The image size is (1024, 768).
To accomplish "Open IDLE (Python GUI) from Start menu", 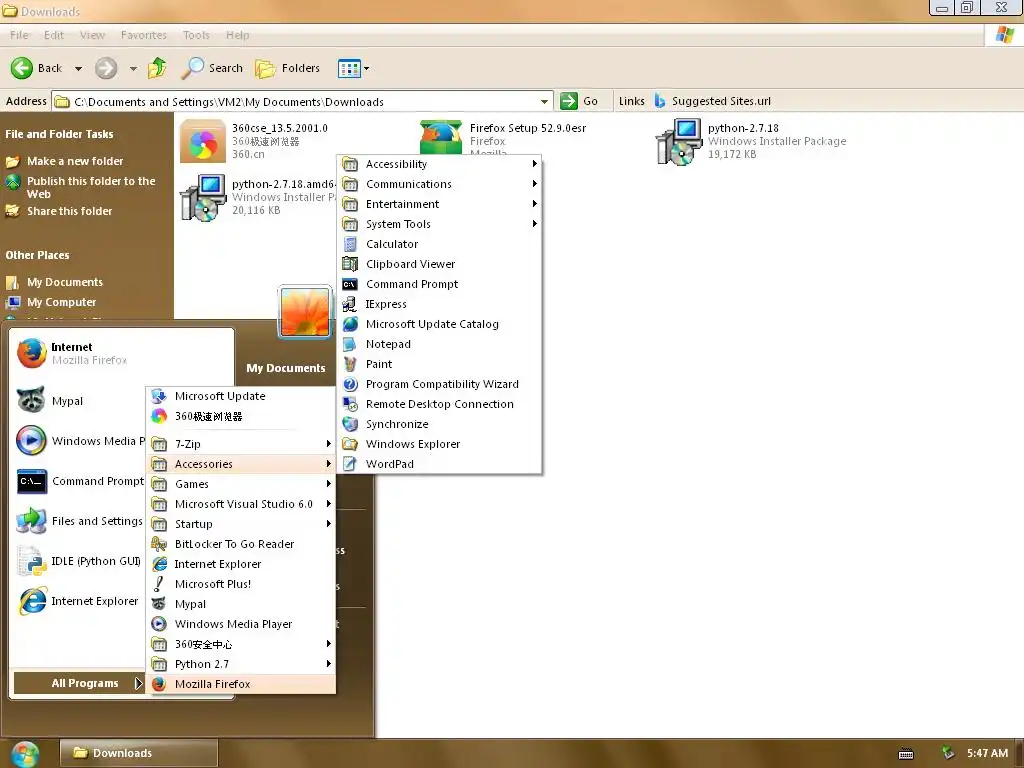I will 78,561.
